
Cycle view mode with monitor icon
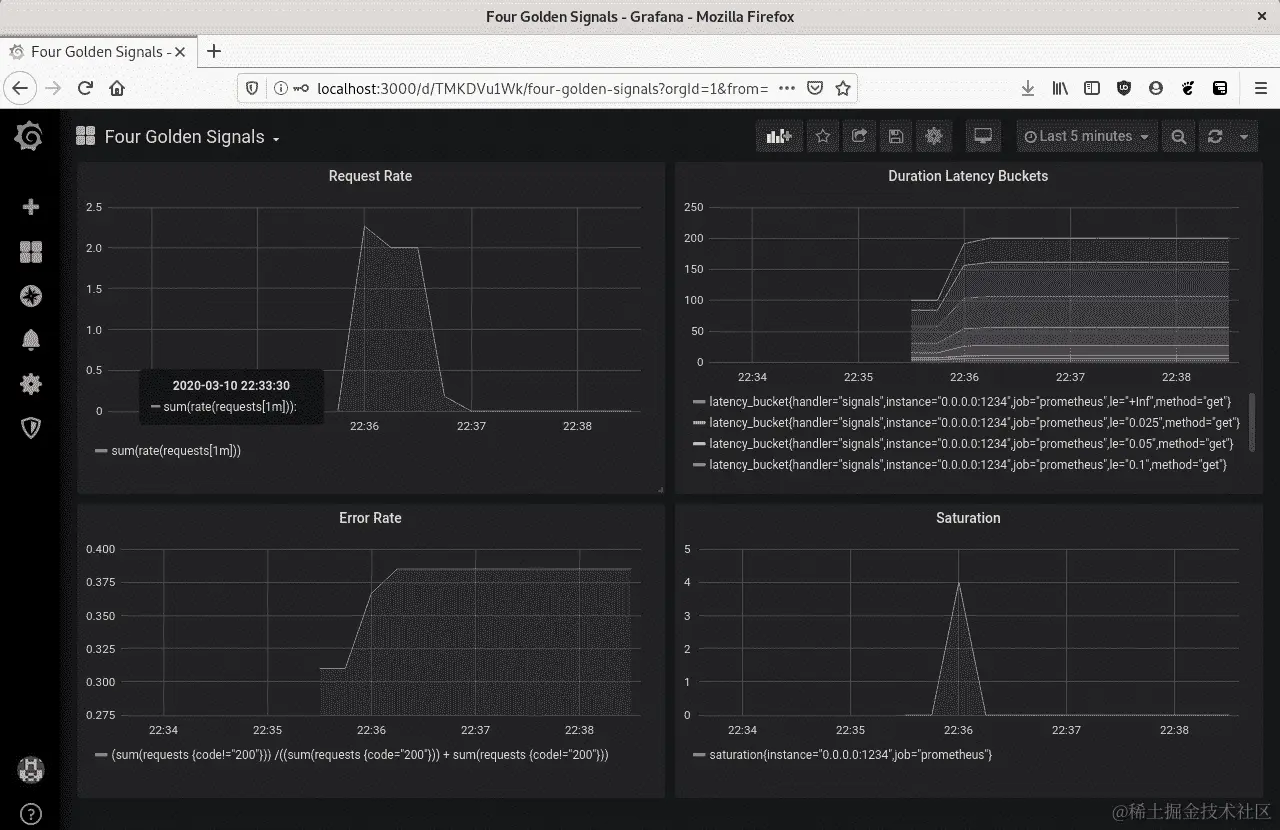click(x=983, y=137)
